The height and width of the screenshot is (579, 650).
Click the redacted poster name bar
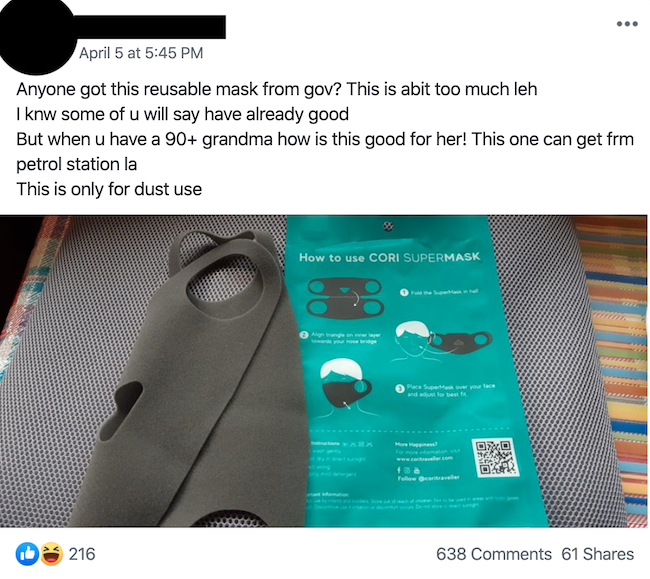point(149,27)
